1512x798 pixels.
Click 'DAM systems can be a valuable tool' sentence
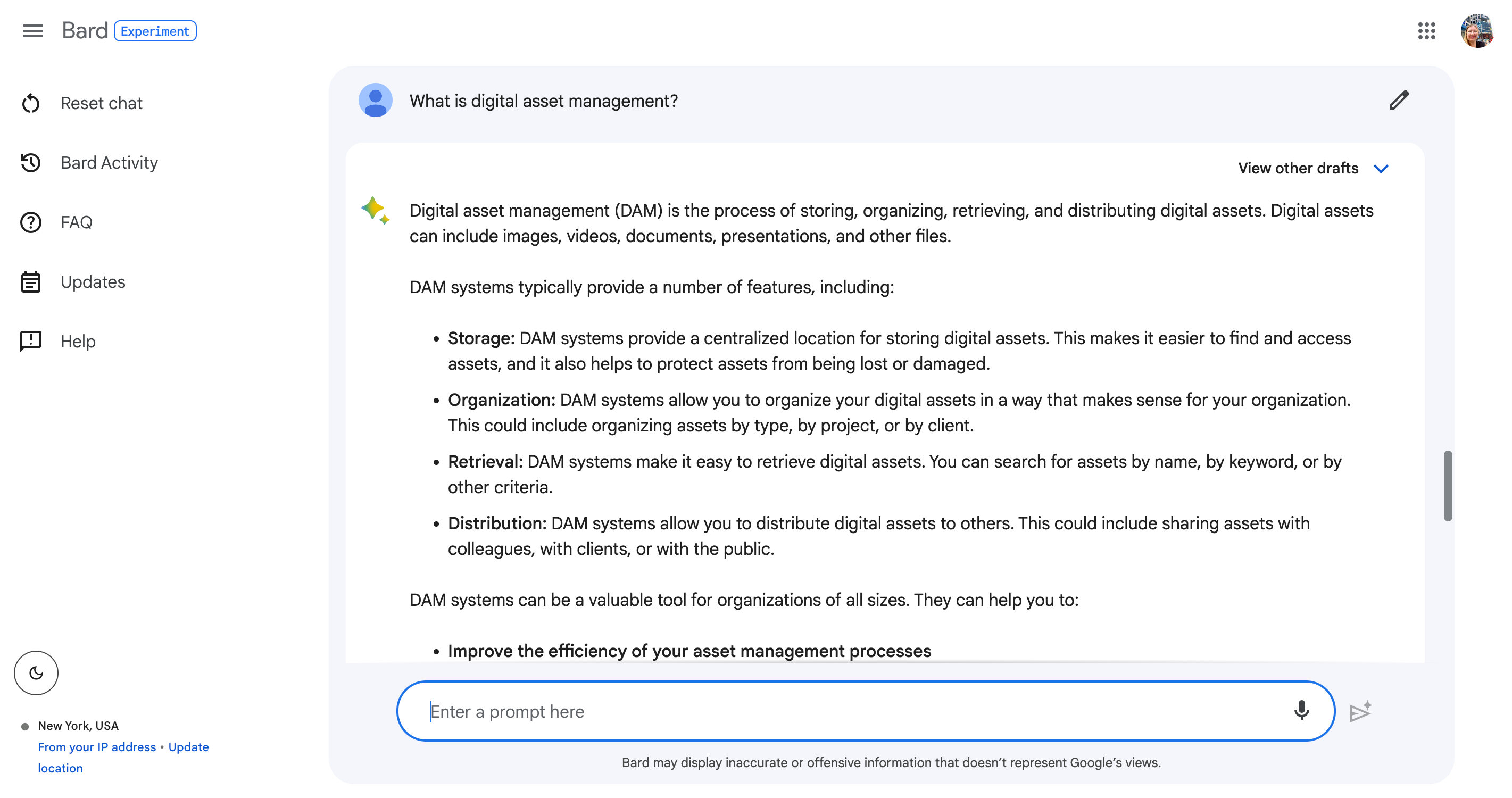pos(744,600)
